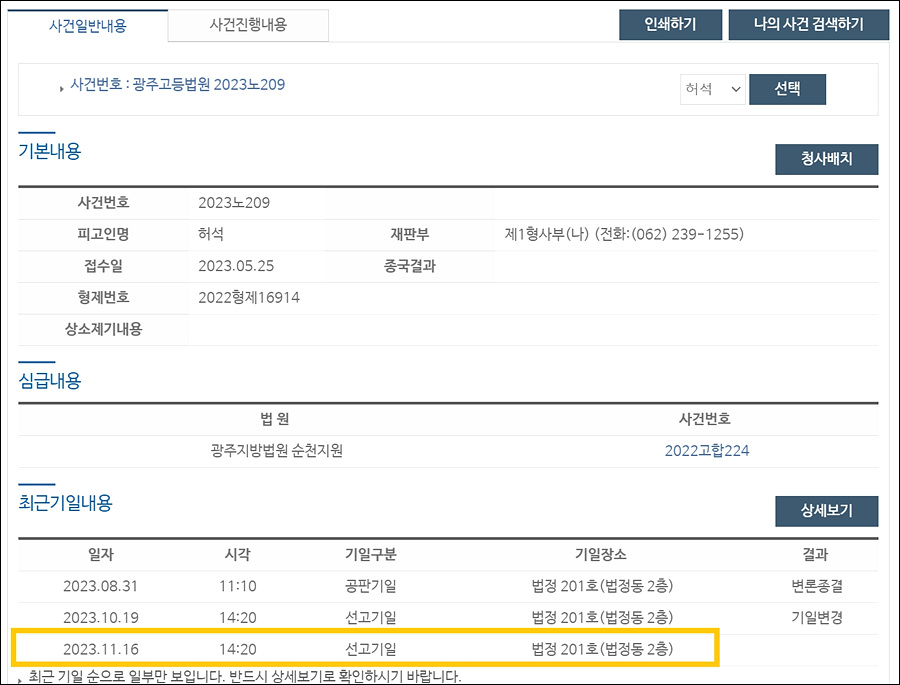Switch to the 사건일반내용 tab
This screenshot has width=900, height=685.
coord(88,25)
